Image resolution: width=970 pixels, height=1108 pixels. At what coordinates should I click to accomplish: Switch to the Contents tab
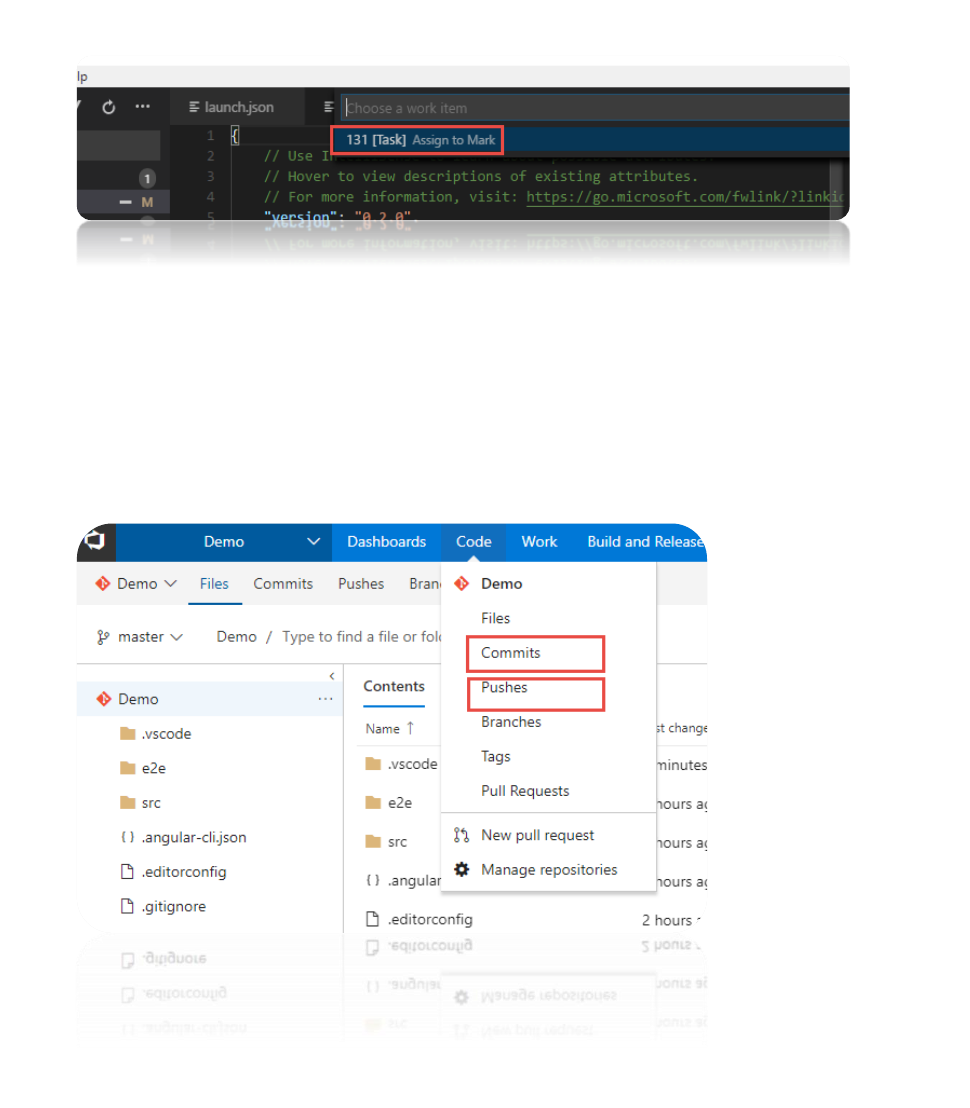pos(394,687)
